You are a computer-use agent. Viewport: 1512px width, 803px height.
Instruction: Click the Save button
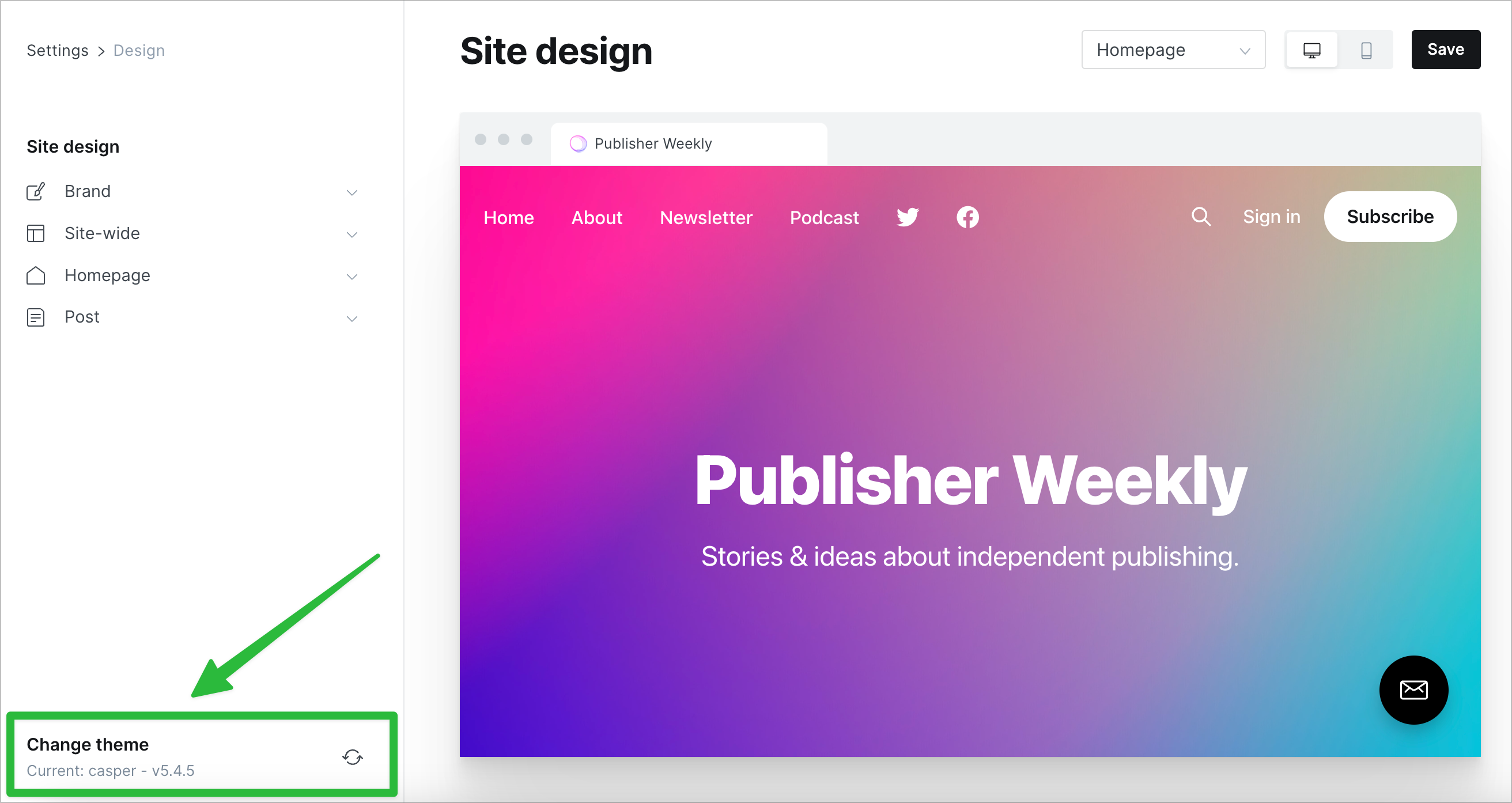tap(1445, 50)
